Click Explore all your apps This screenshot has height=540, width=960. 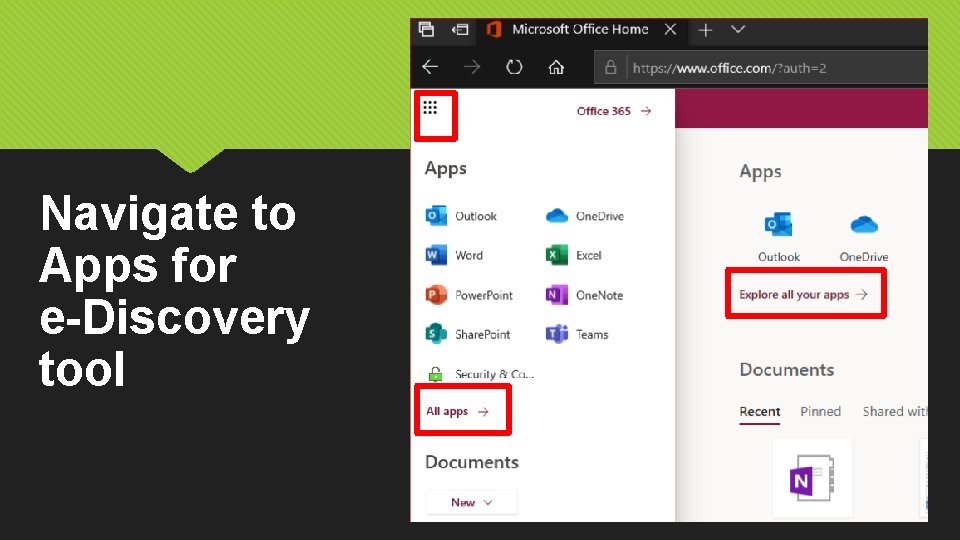[803, 294]
